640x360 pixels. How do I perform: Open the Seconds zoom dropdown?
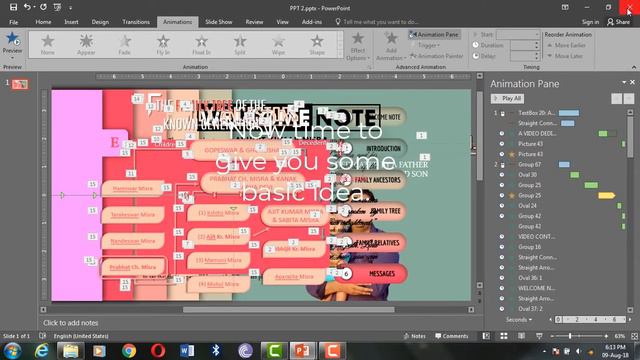pyautogui.click(x=519, y=320)
